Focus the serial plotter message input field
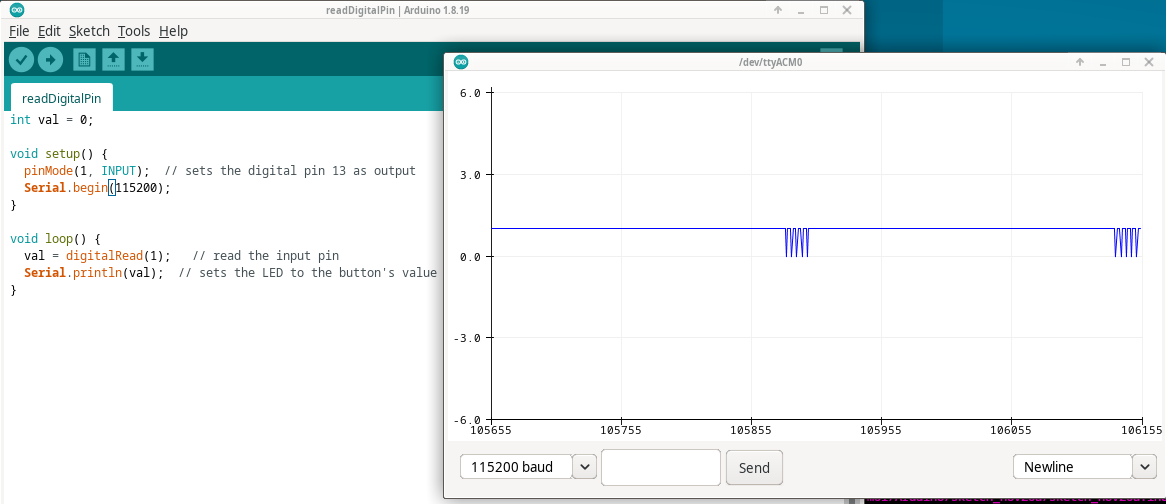The image size is (1166, 504). (x=660, y=468)
